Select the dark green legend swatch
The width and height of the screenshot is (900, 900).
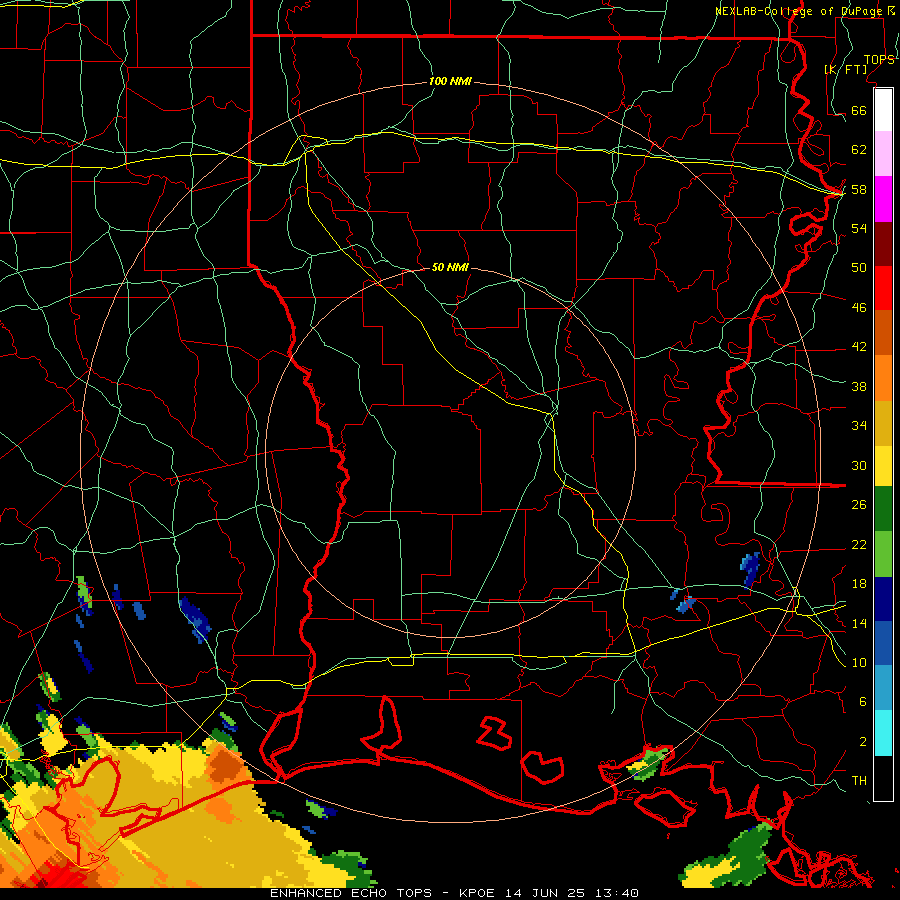point(883,509)
